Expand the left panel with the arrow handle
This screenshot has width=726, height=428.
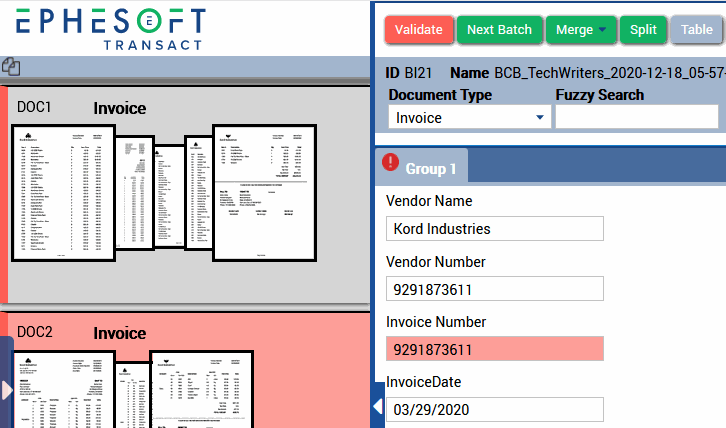coord(6,390)
